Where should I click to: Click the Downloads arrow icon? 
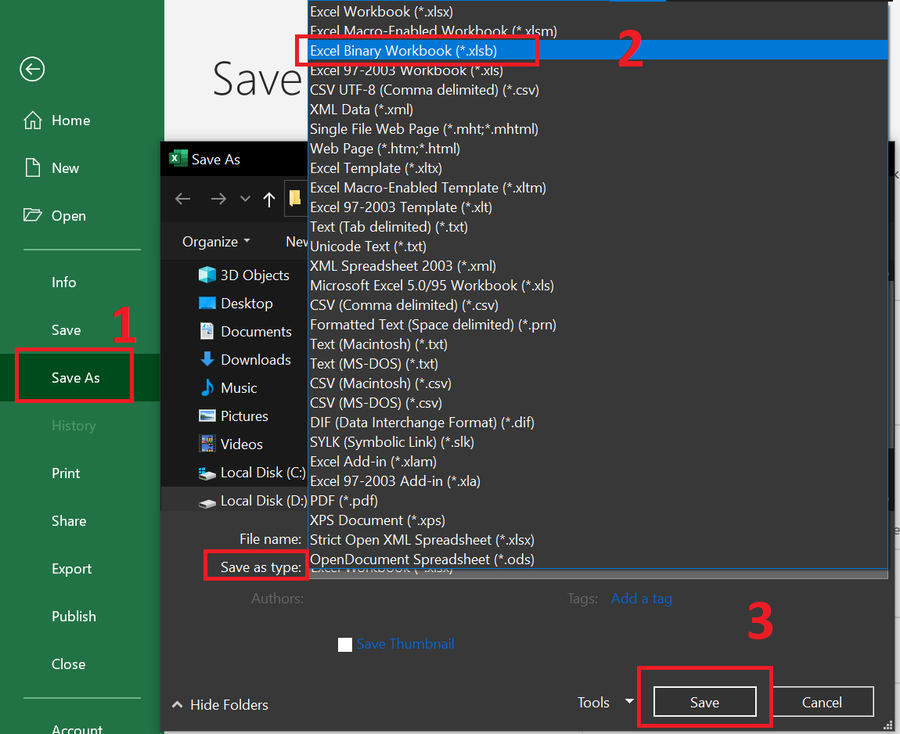(207, 359)
